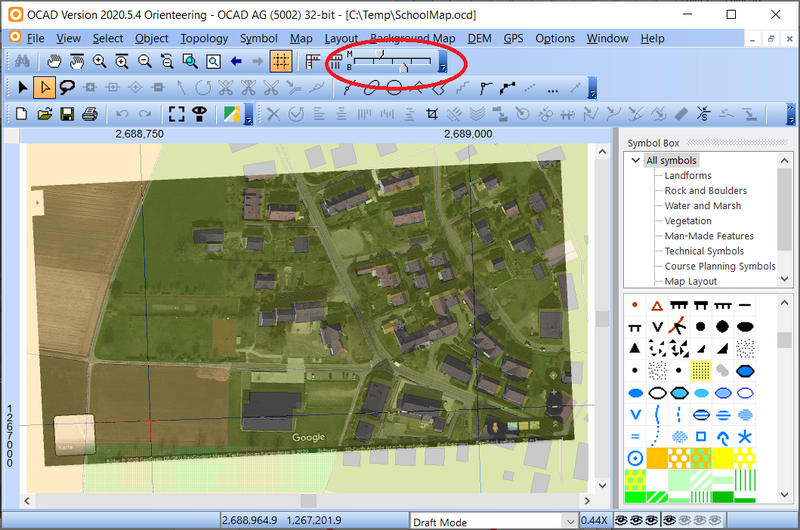Screen dimensions: 800x530
Task: Click the rulers display icon
Action: [x=312, y=62]
